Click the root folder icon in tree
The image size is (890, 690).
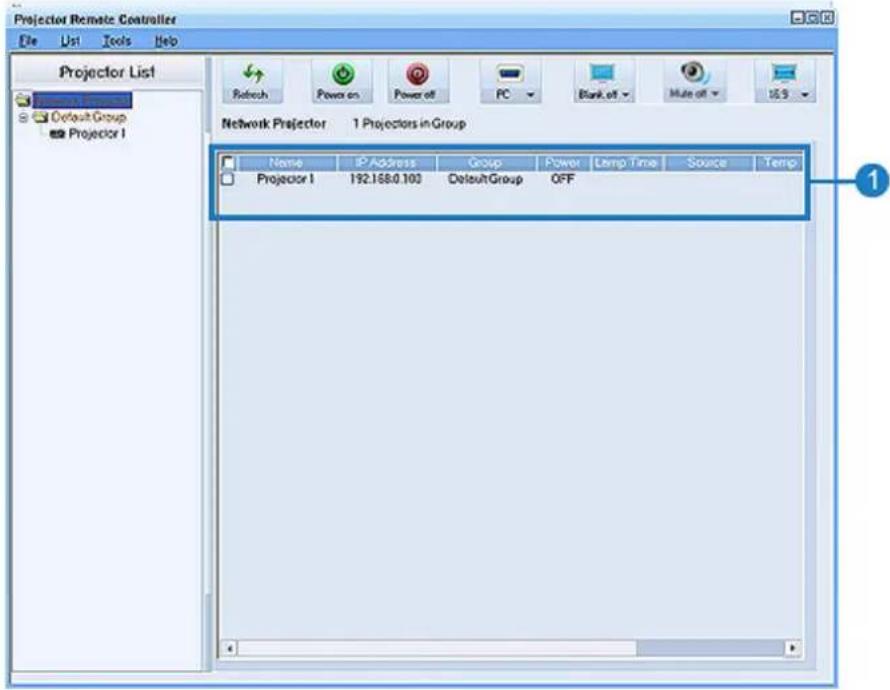pos(23,100)
